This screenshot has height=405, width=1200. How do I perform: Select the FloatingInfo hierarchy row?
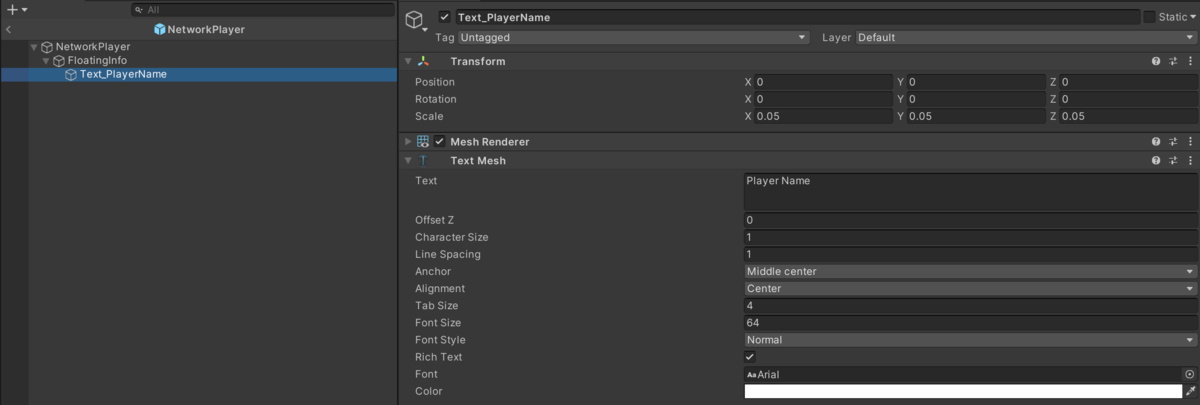click(213, 60)
